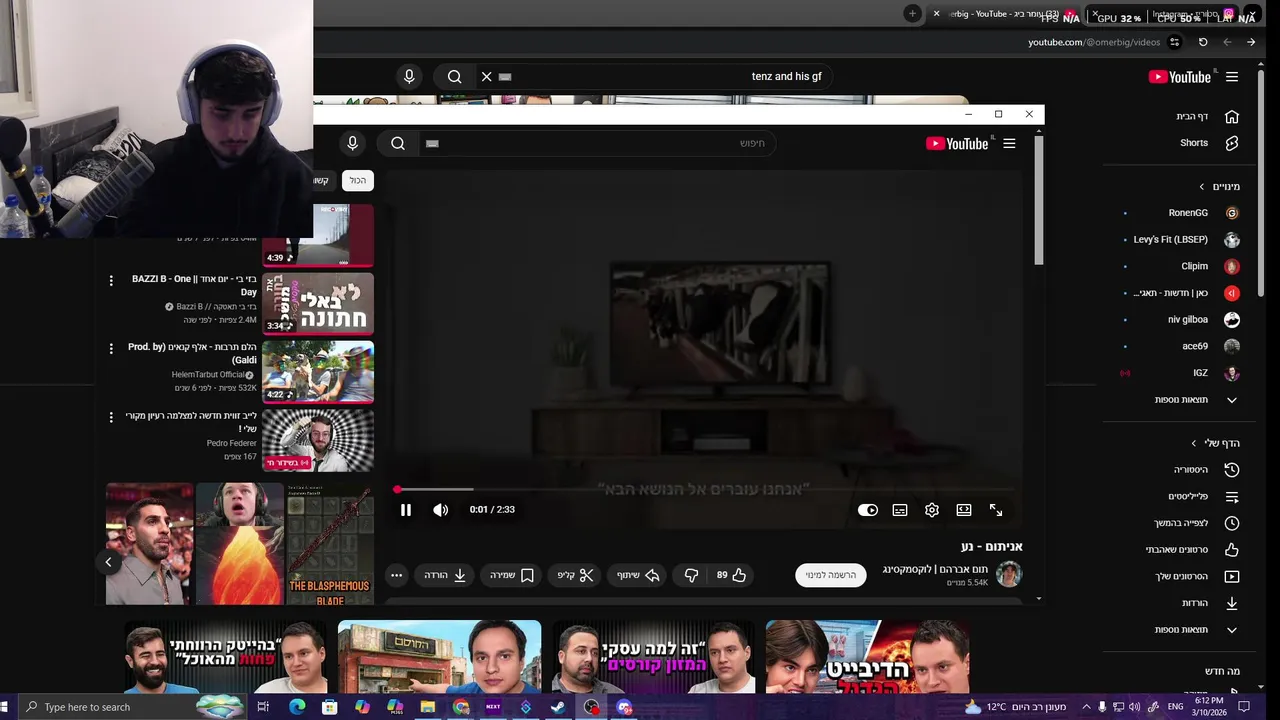
Task: Mute the video with the volume icon
Action: 440,510
